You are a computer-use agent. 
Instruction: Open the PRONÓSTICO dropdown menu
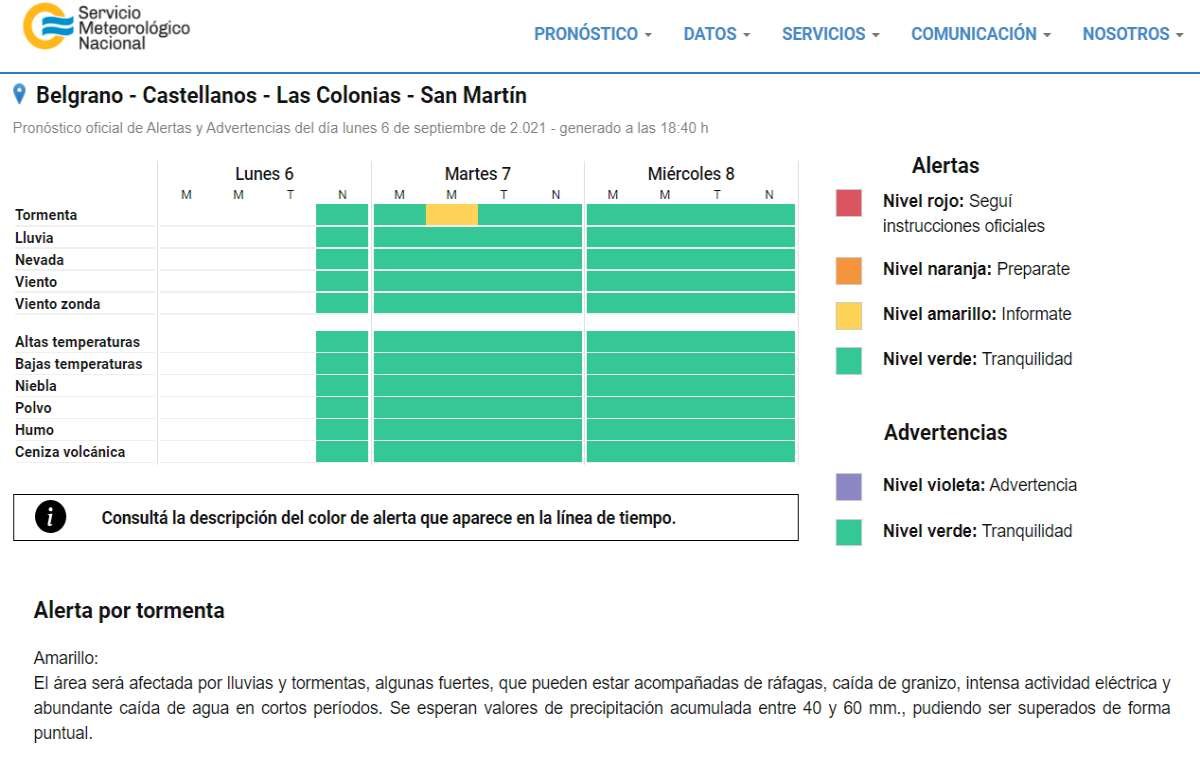click(592, 34)
